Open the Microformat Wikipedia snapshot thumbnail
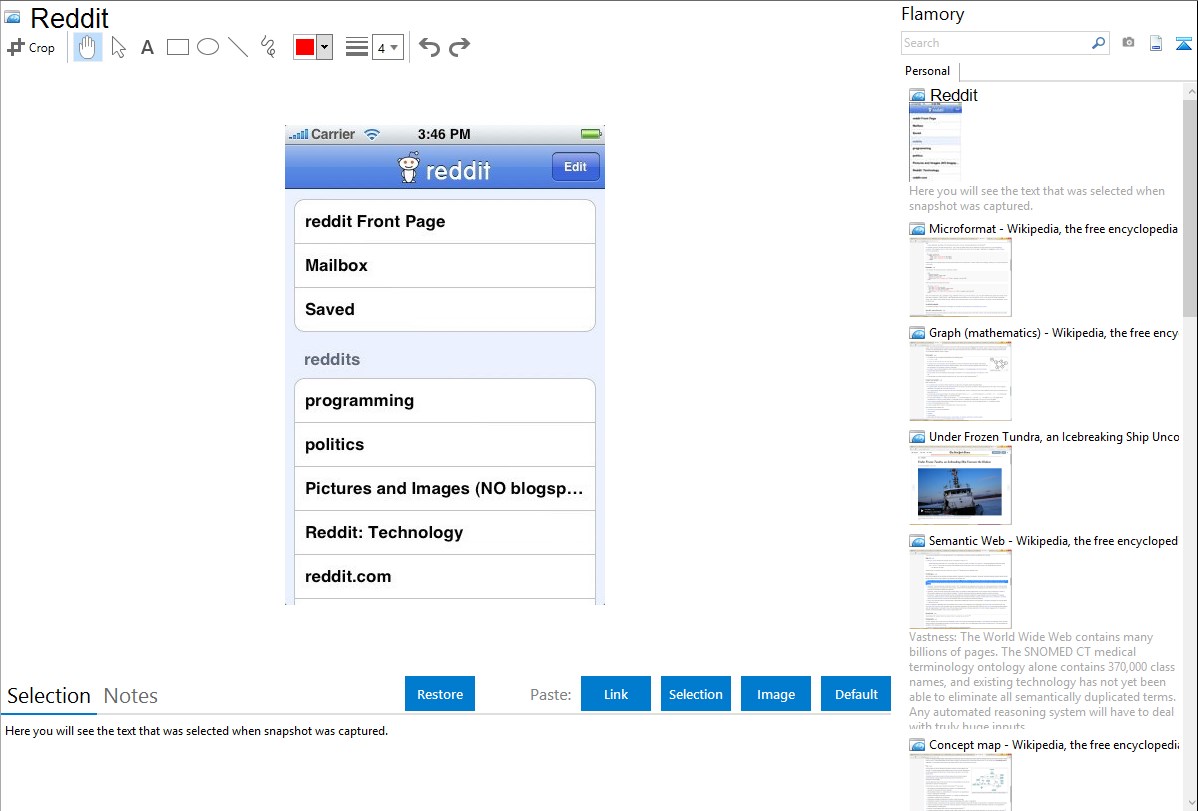This screenshot has height=811, width=1198. 960,277
